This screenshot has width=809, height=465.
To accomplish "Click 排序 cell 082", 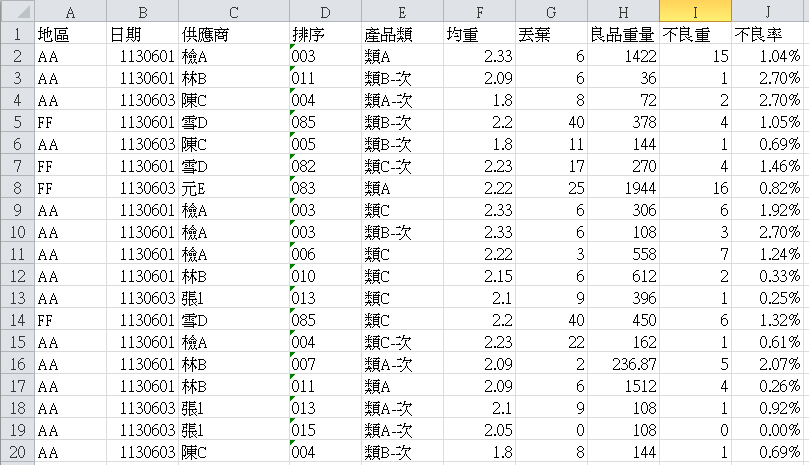I will point(326,166).
